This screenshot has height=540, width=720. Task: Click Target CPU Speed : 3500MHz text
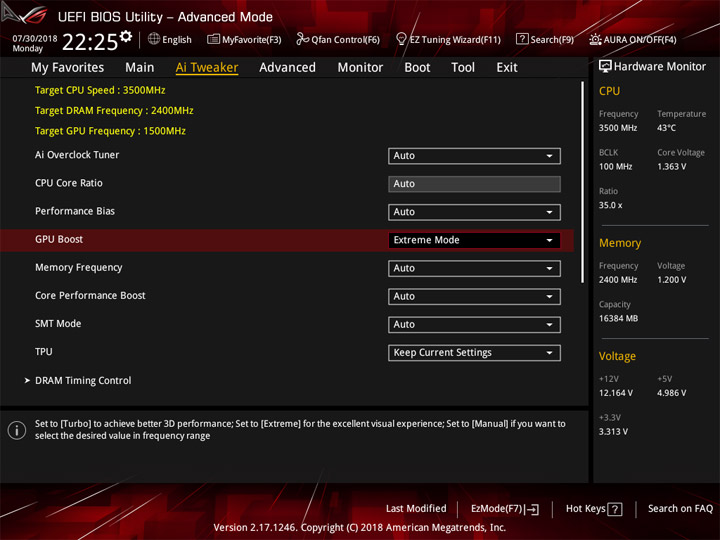pyautogui.click(x=100, y=90)
